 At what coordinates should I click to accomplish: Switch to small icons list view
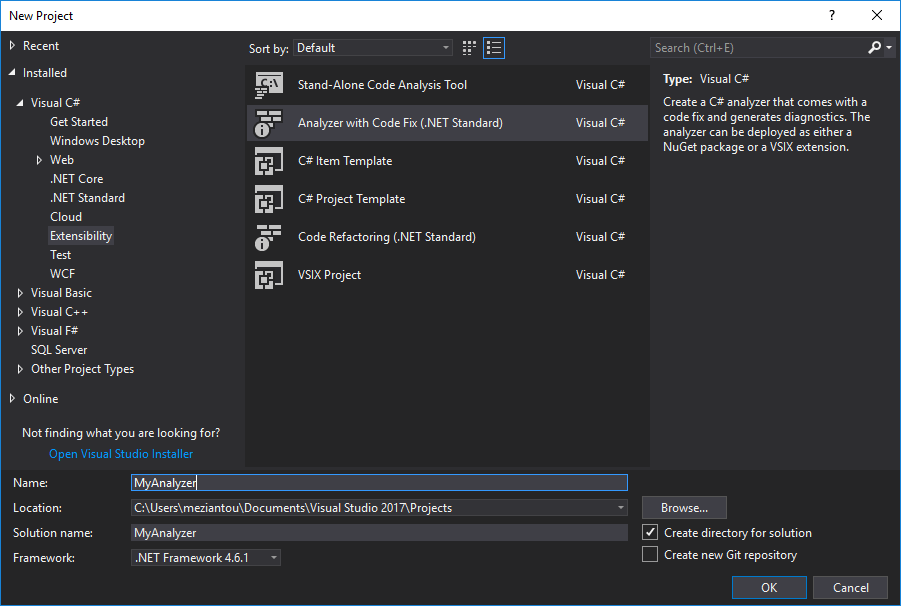[x=494, y=48]
